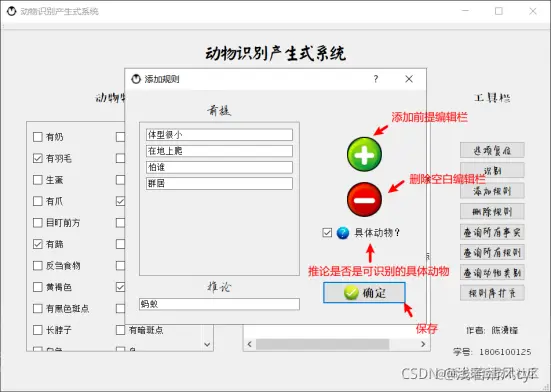The width and height of the screenshot is (551, 392).
Task: Check the 有爪 feature box
Action: 38,201
